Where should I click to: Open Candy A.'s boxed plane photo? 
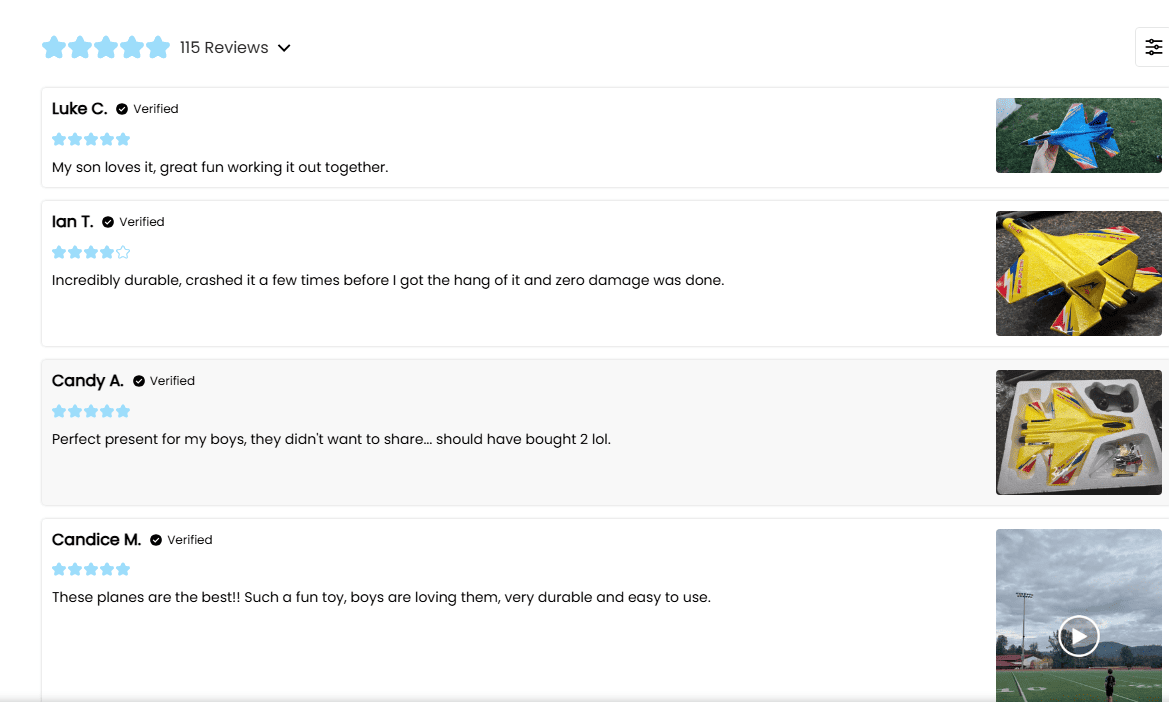point(1078,432)
